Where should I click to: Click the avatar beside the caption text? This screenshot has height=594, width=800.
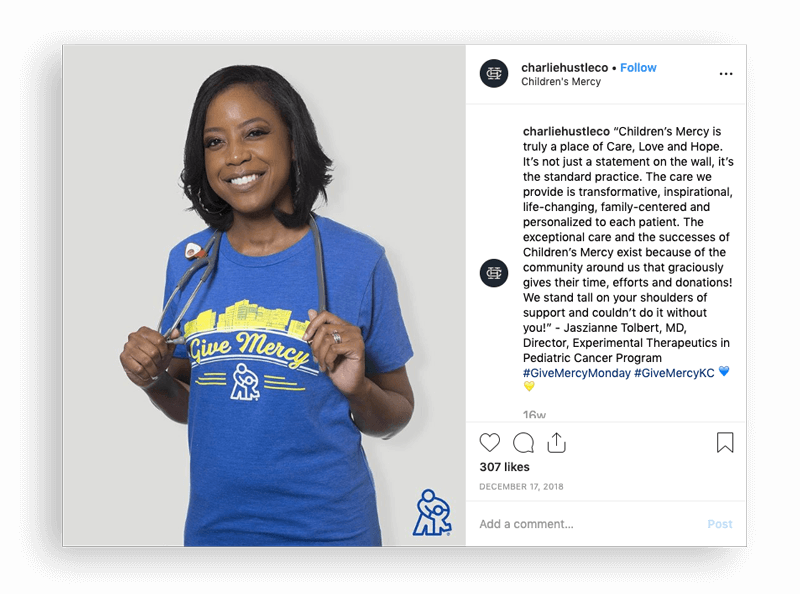(494, 273)
